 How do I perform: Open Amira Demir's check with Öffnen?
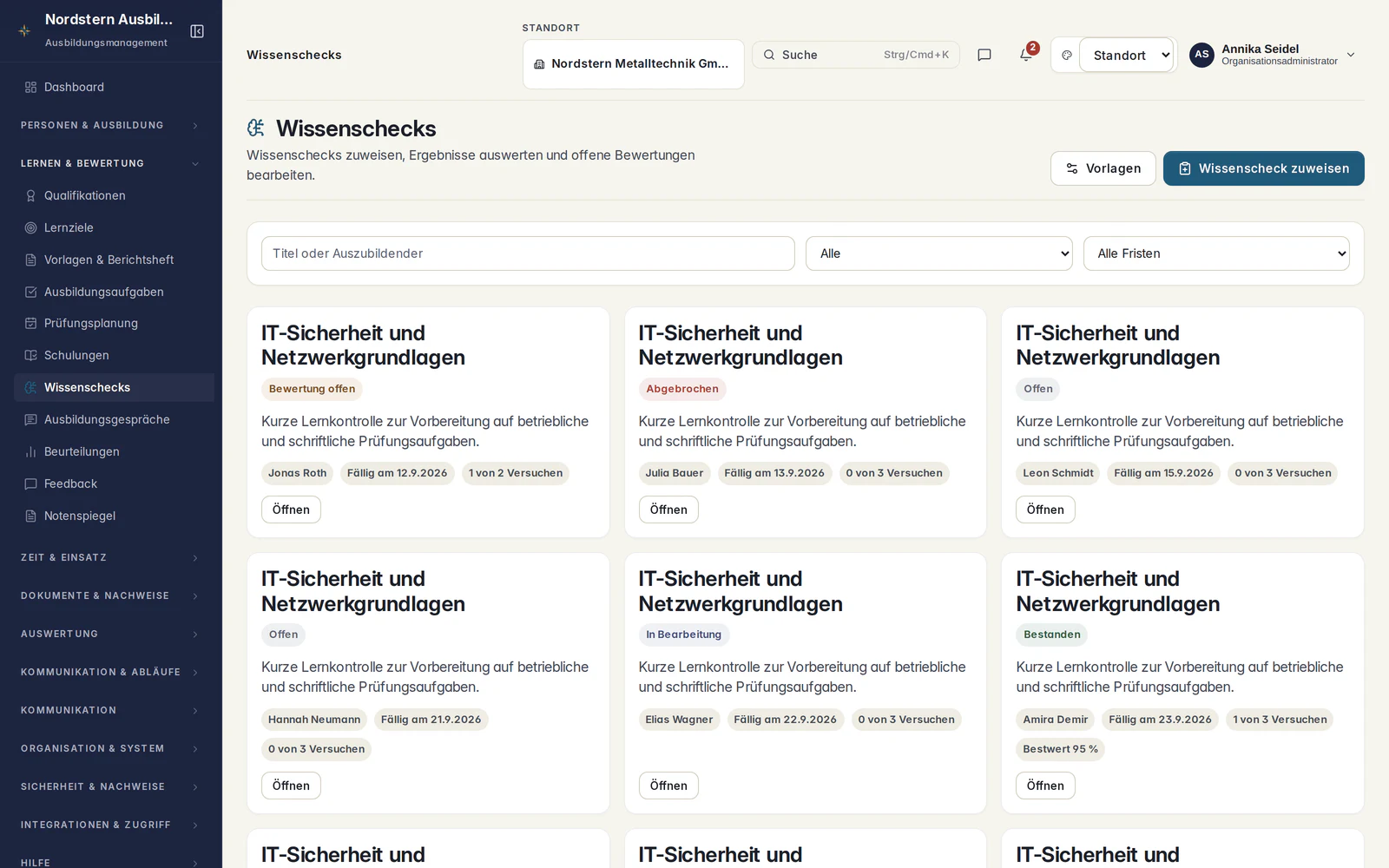pyautogui.click(x=1045, y=786)
